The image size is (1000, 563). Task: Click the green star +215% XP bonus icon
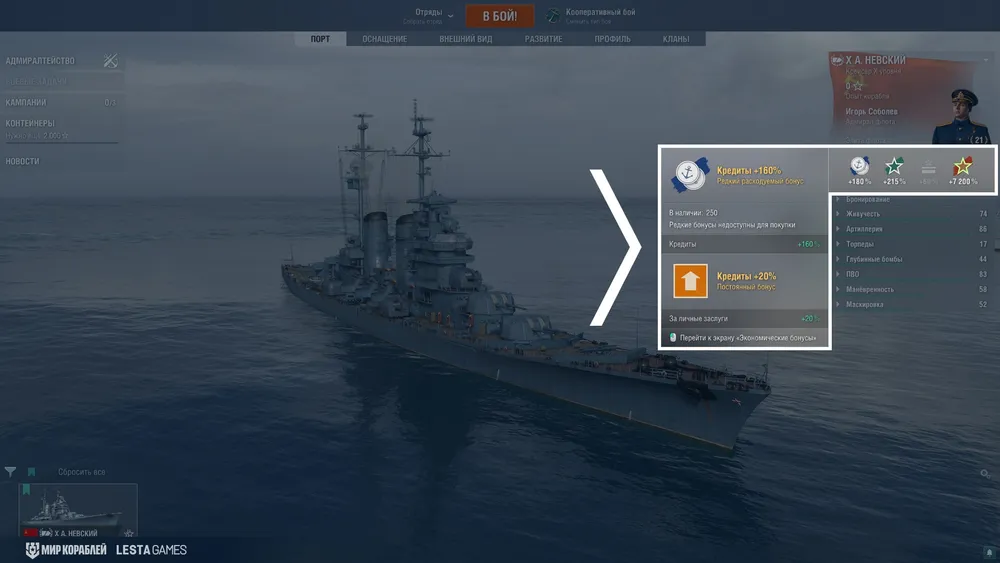point(894,166)
